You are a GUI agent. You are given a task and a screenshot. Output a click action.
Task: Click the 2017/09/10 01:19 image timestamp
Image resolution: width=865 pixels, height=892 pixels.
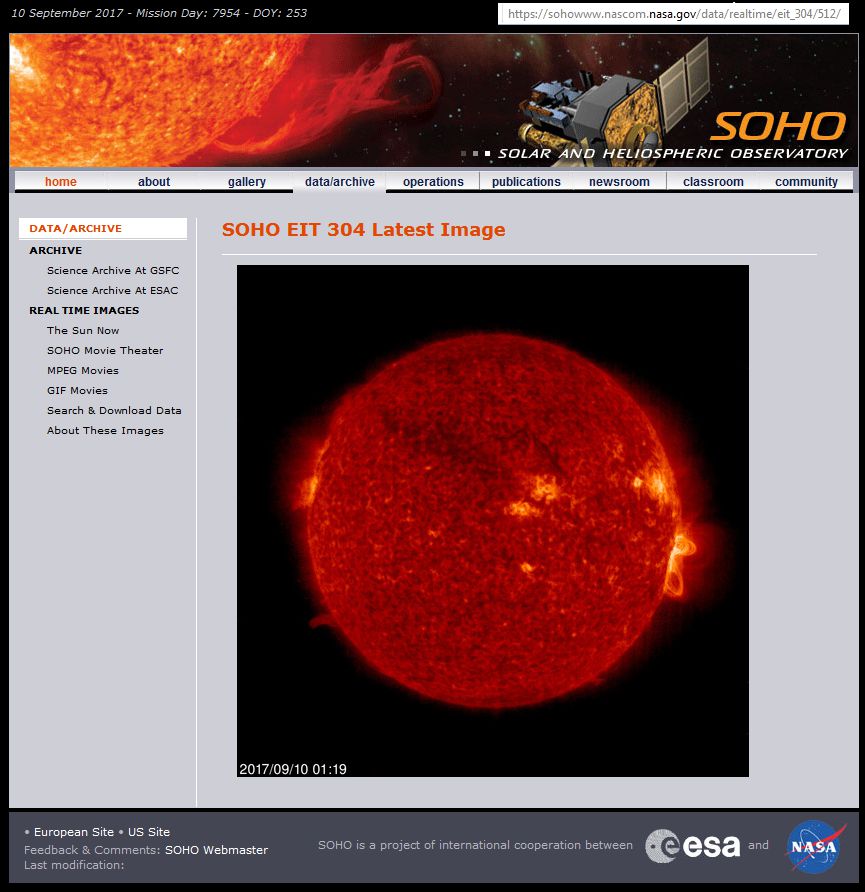point(293,769)
